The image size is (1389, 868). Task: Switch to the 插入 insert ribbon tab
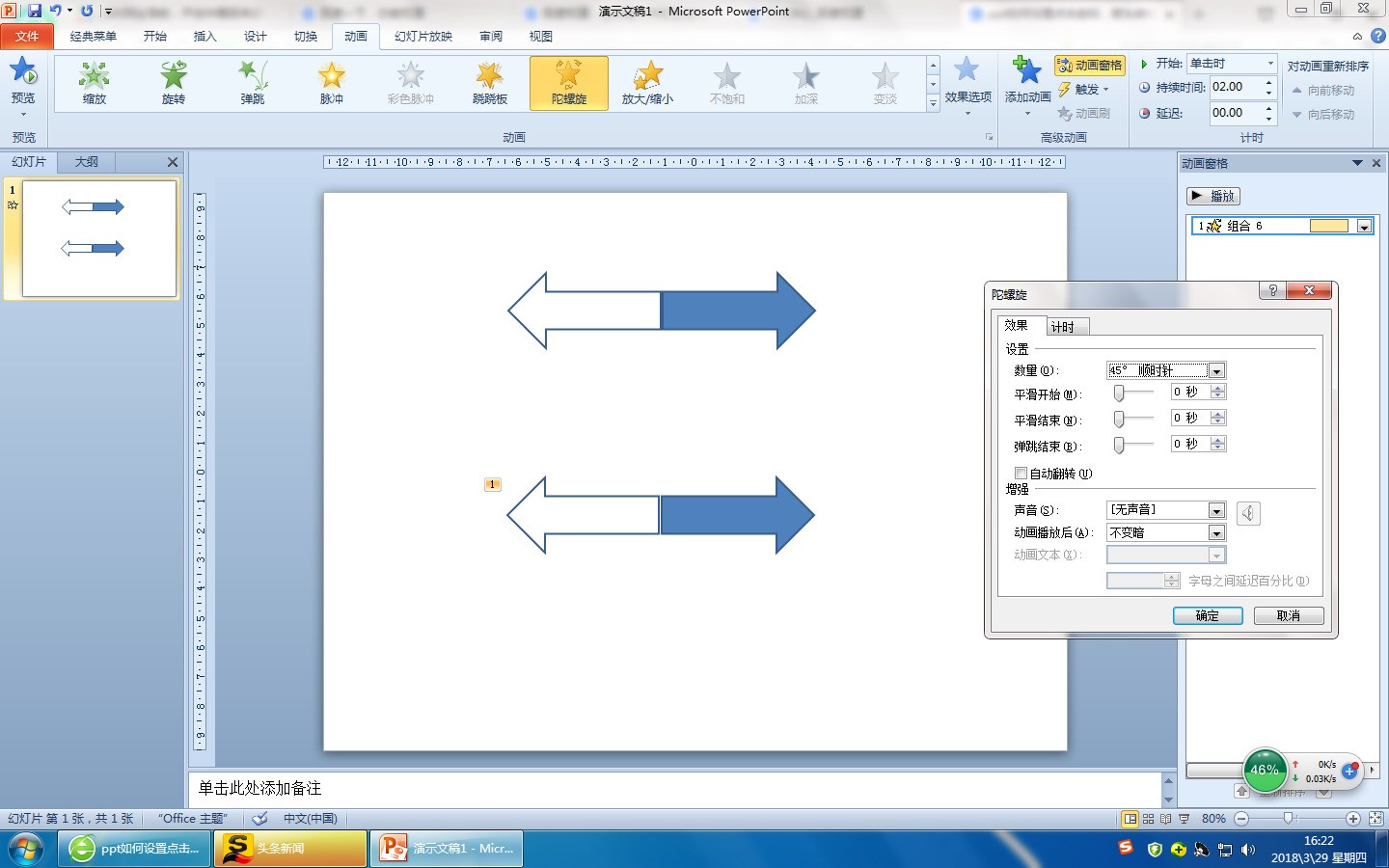pyautogui.click(x=204, y=36)
